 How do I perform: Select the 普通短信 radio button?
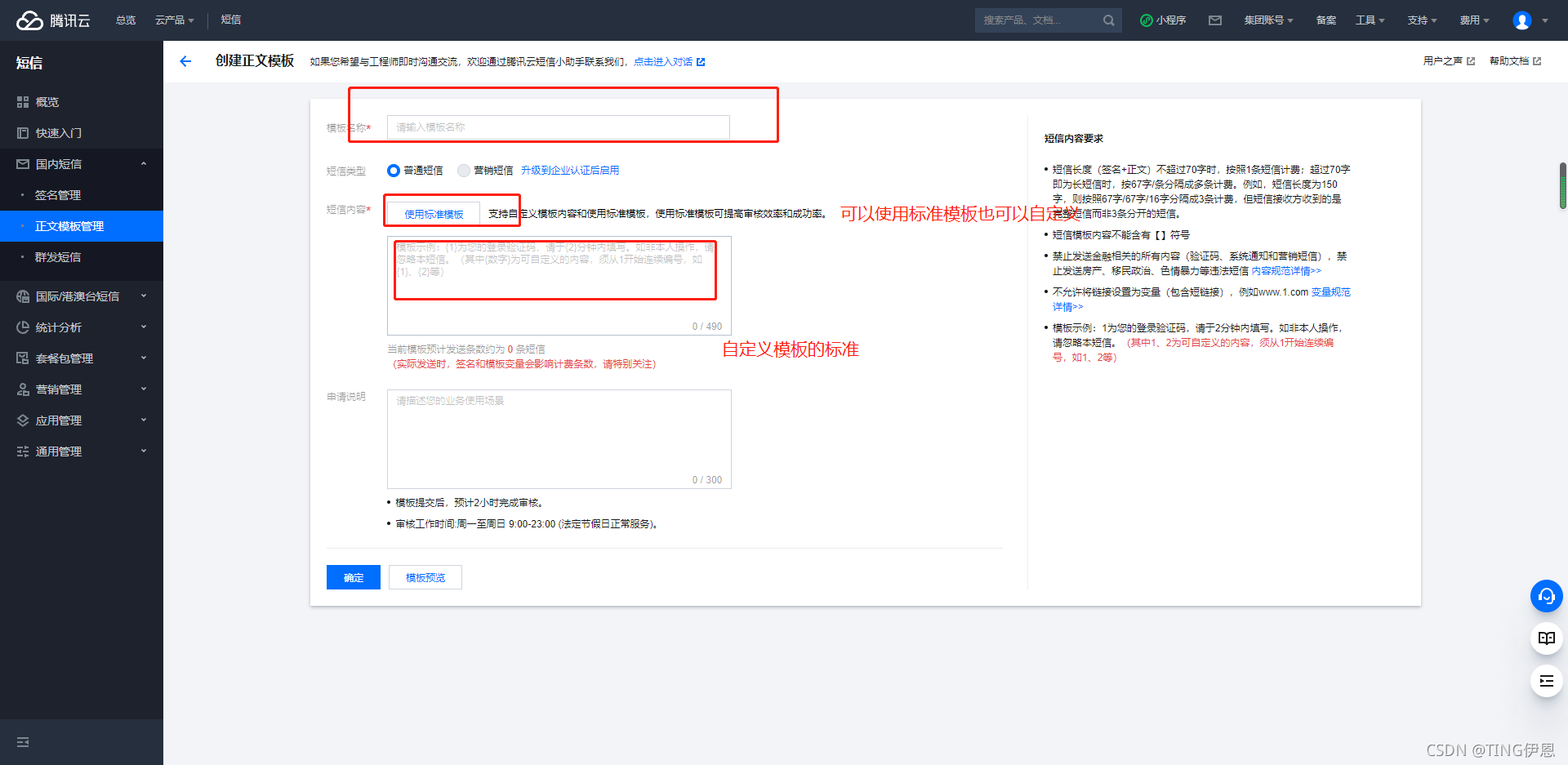(394, 171)
